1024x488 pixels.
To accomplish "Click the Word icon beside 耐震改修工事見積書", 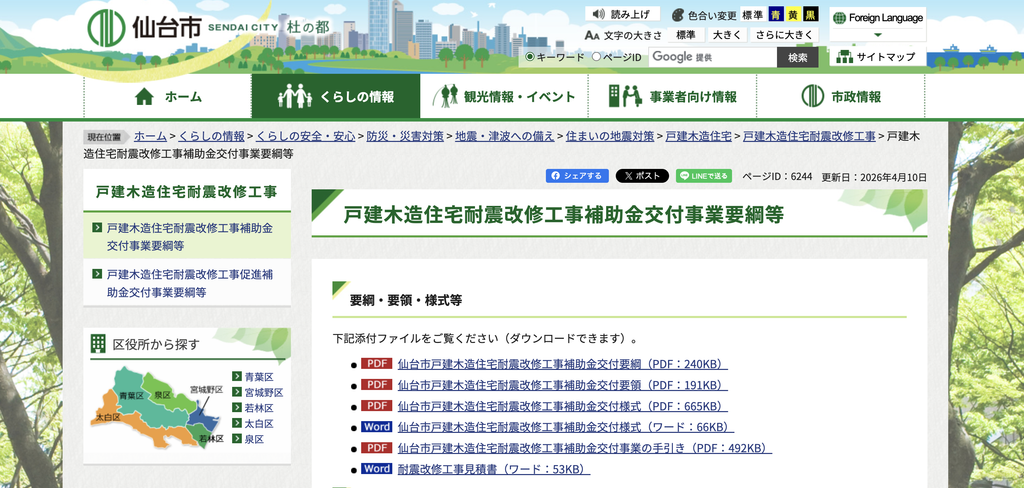I will 376,468.
